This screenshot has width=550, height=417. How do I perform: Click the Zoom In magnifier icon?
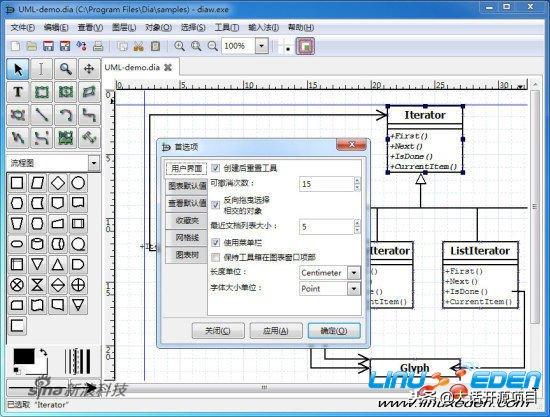(179, 46)
